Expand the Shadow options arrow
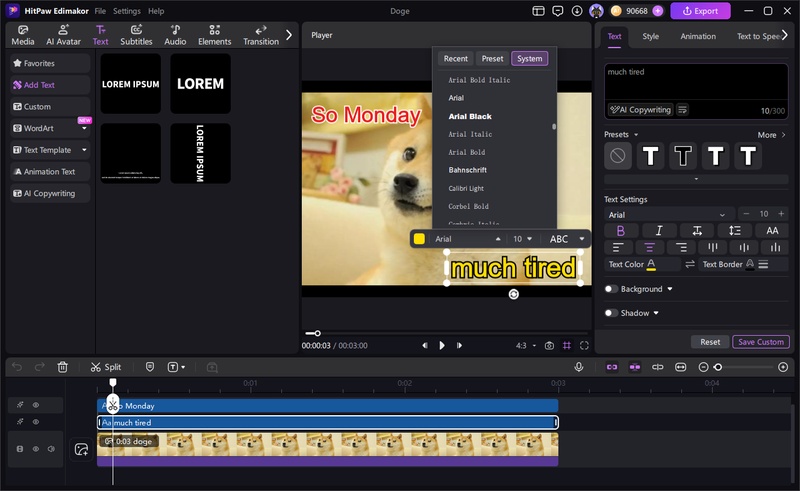The width and height of the screenshot is (800, 491). pyautogui.click(x=656, y=313)
